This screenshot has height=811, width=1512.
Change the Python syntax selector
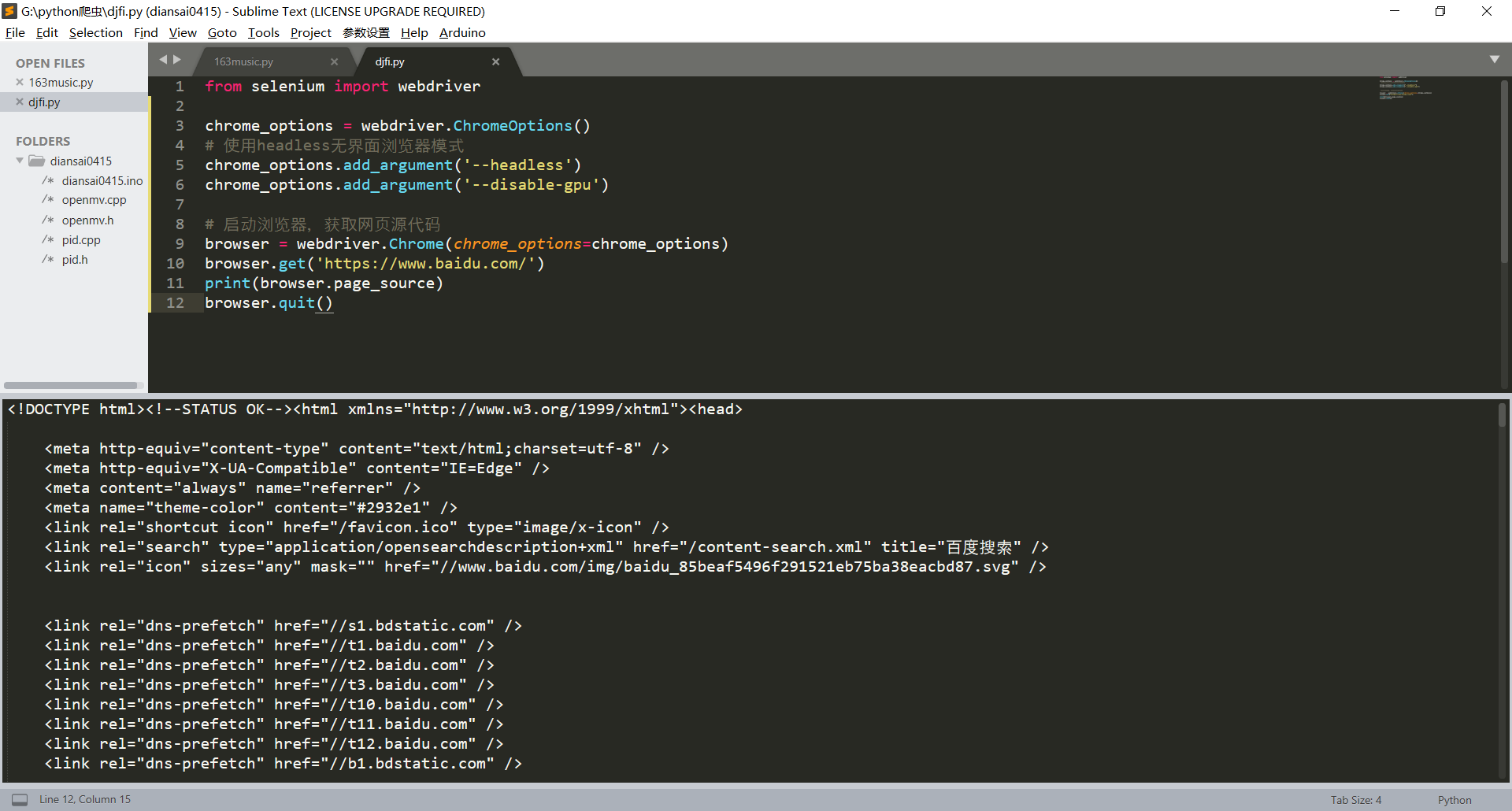[1455, 800]
